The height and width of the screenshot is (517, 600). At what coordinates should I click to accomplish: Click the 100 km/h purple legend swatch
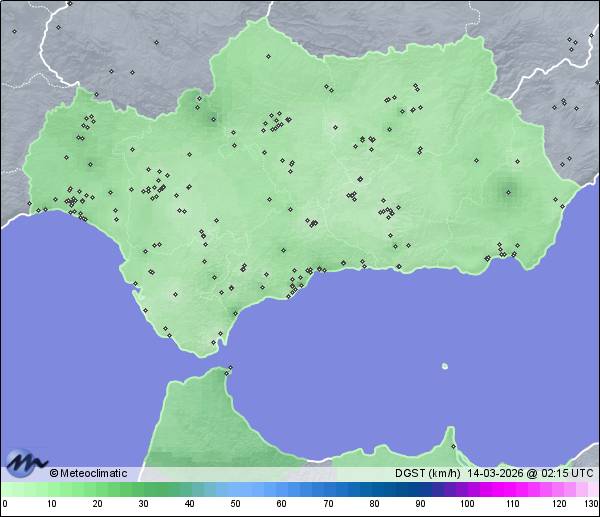[x=466, y=489]
